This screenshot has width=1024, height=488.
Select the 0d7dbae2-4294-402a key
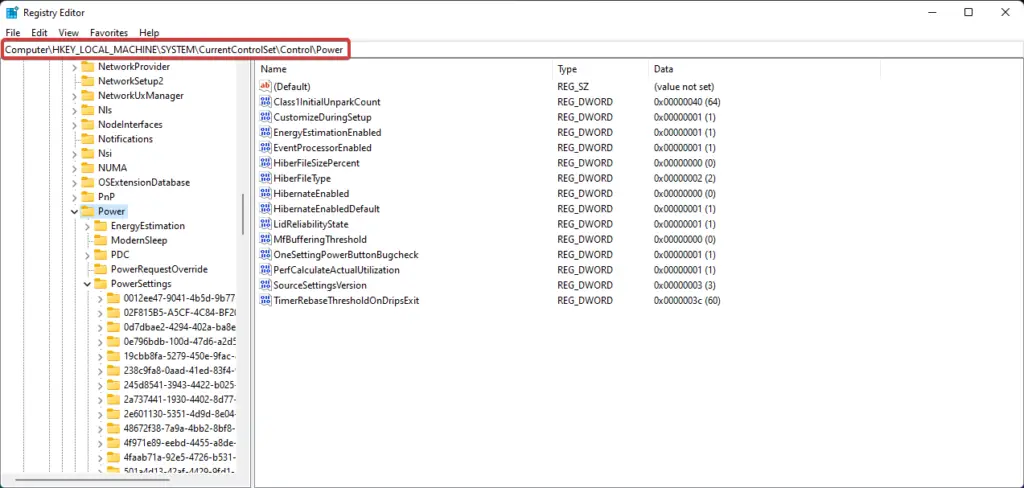180,327
